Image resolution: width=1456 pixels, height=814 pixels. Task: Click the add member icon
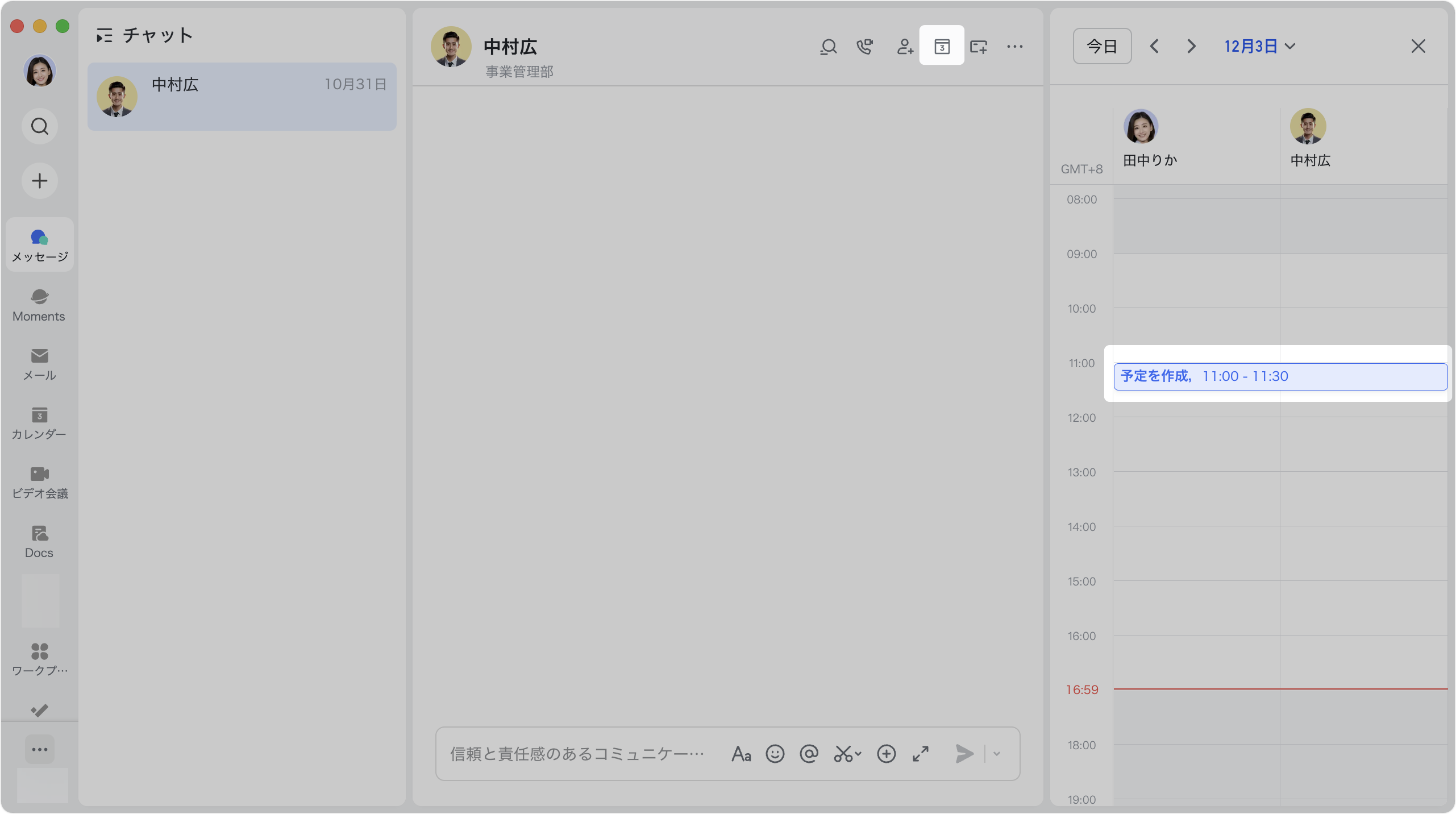904,46
